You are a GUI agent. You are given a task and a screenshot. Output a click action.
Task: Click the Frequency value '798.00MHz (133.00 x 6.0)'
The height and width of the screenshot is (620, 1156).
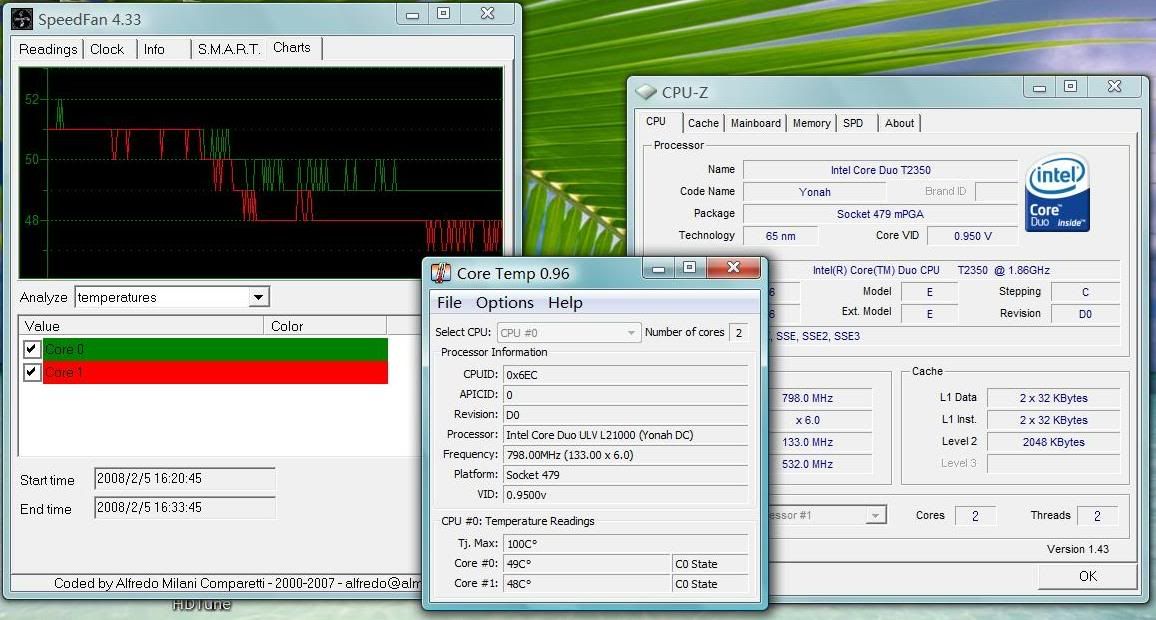pyautogui.click(x=625, y=455)
